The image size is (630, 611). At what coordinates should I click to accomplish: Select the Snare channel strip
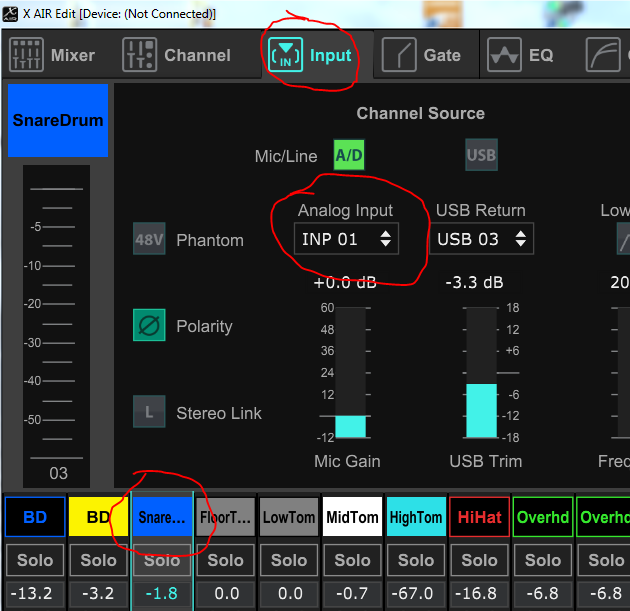coord(162,517)
